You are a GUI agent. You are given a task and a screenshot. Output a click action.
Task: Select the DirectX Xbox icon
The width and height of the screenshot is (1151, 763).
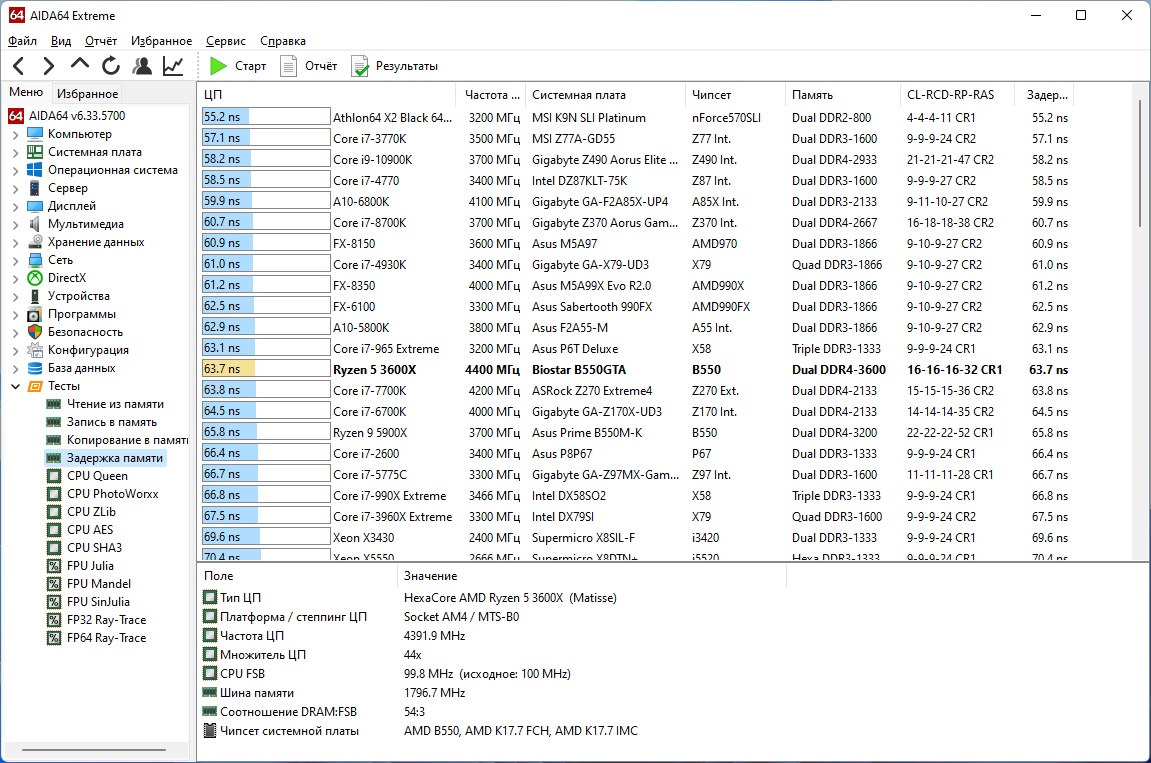[x=35, y=278]
